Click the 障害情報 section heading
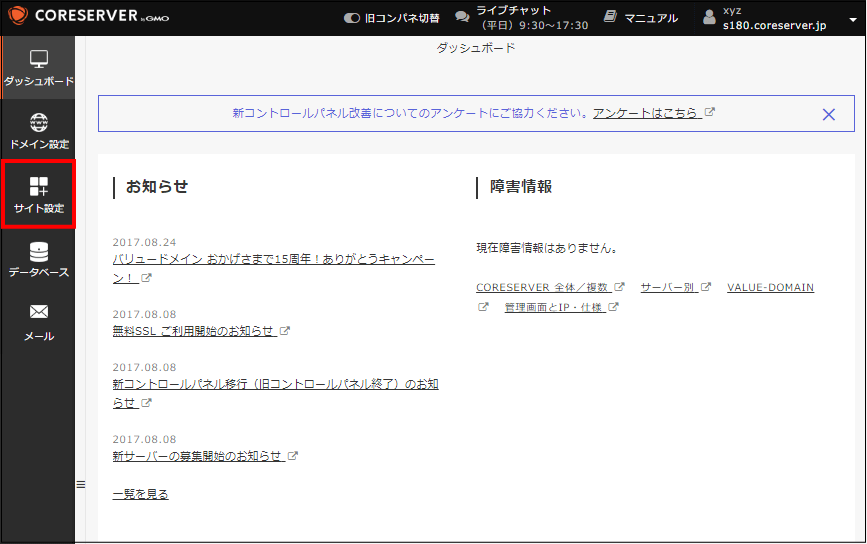The height and width of the screenshot is (544, 867). [x=520, y=187]
